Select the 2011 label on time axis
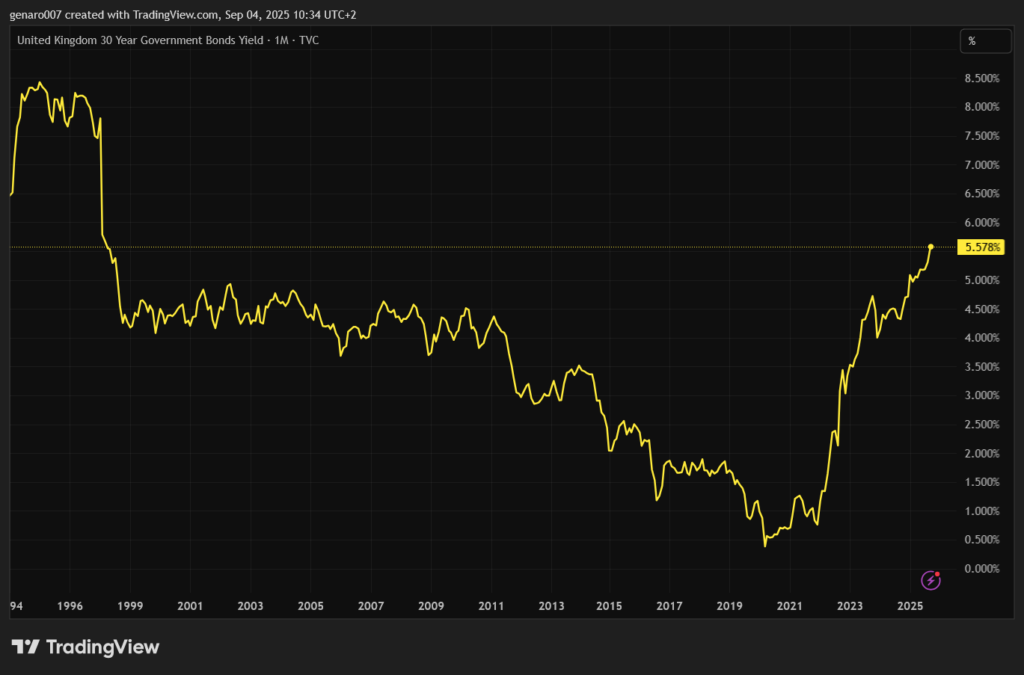This screenshot has height=675, width=1024. 490,606
